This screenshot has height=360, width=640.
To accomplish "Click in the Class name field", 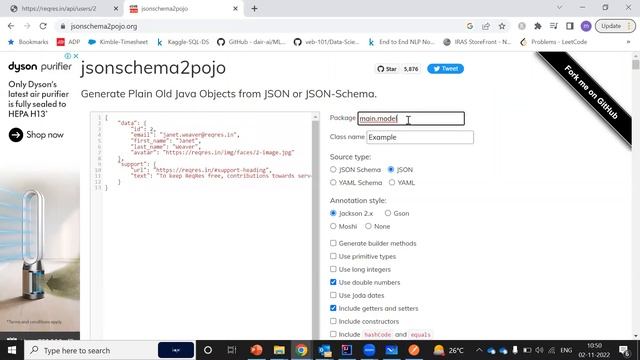I will point(420,137).
